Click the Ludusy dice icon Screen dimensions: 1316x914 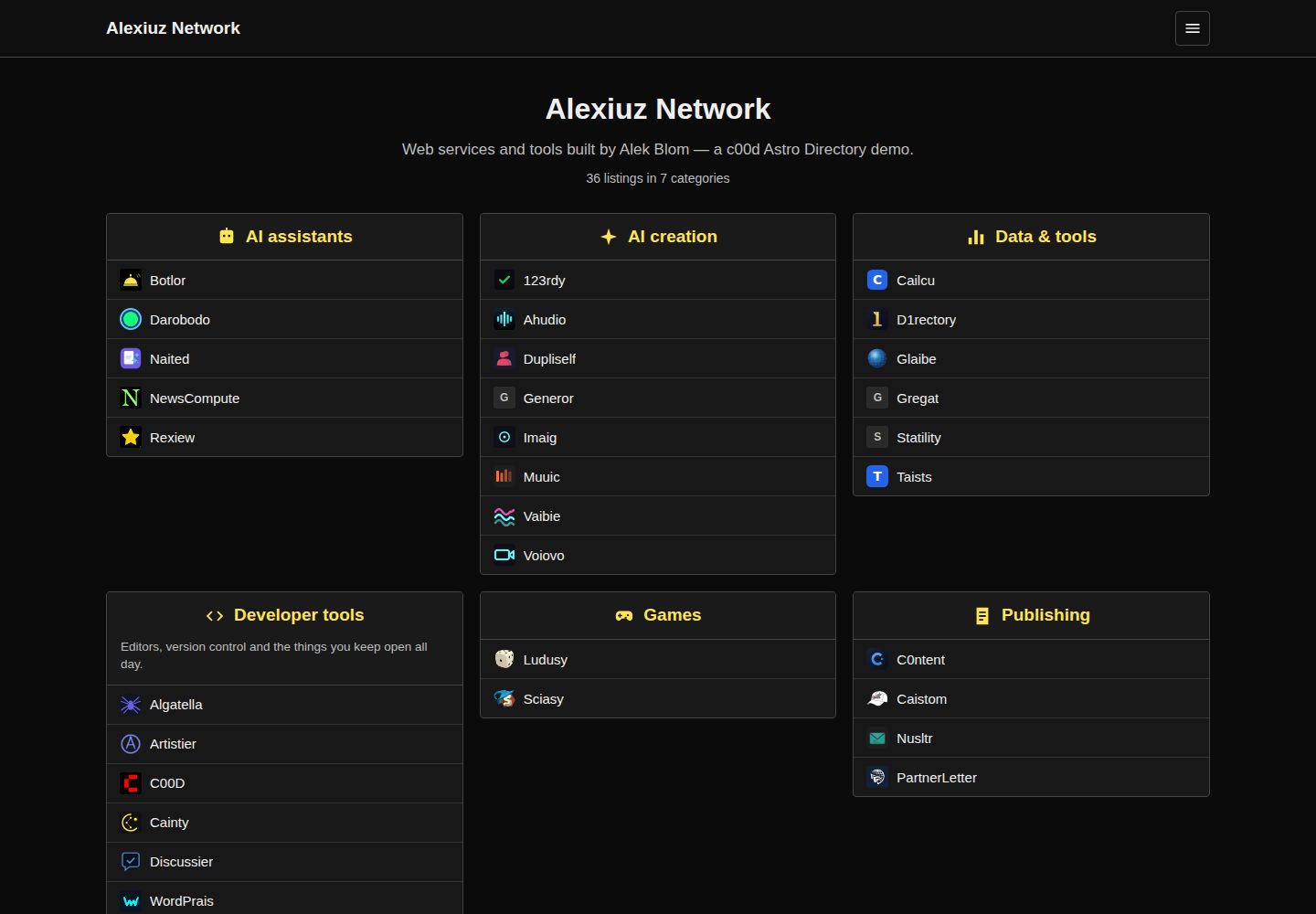point(504,659)
